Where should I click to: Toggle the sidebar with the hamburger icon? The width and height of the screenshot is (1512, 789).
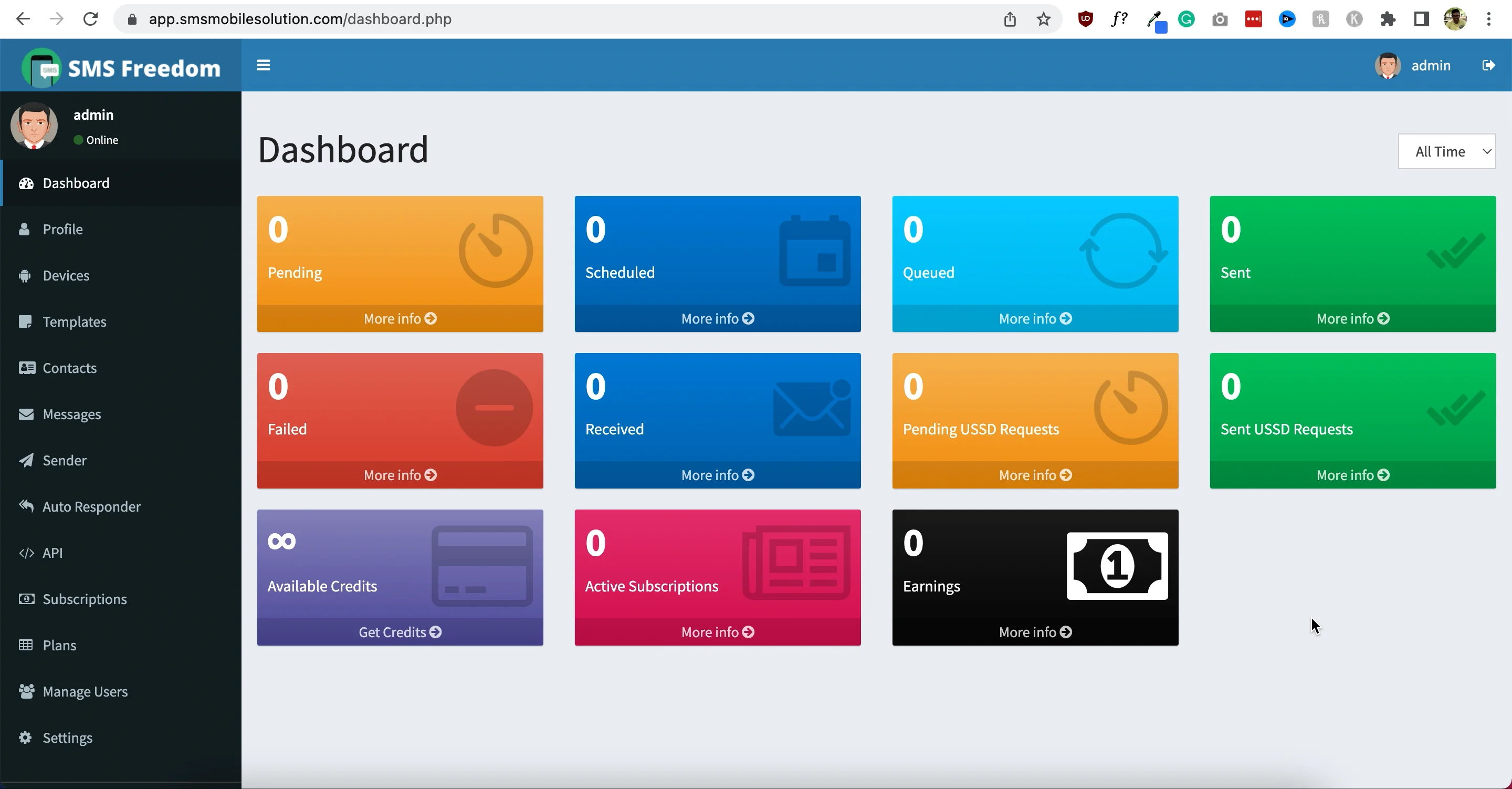click(263, 65)
